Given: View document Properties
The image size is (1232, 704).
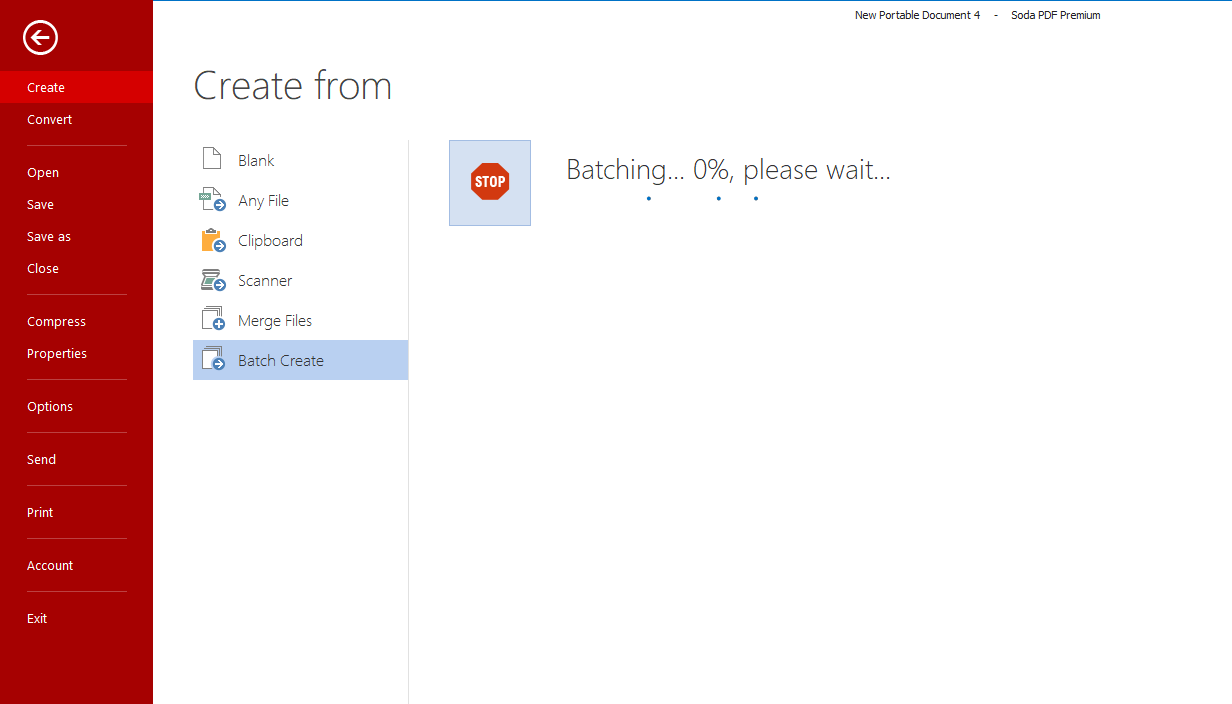Looking at the screenshot, I should coord(76,353).
